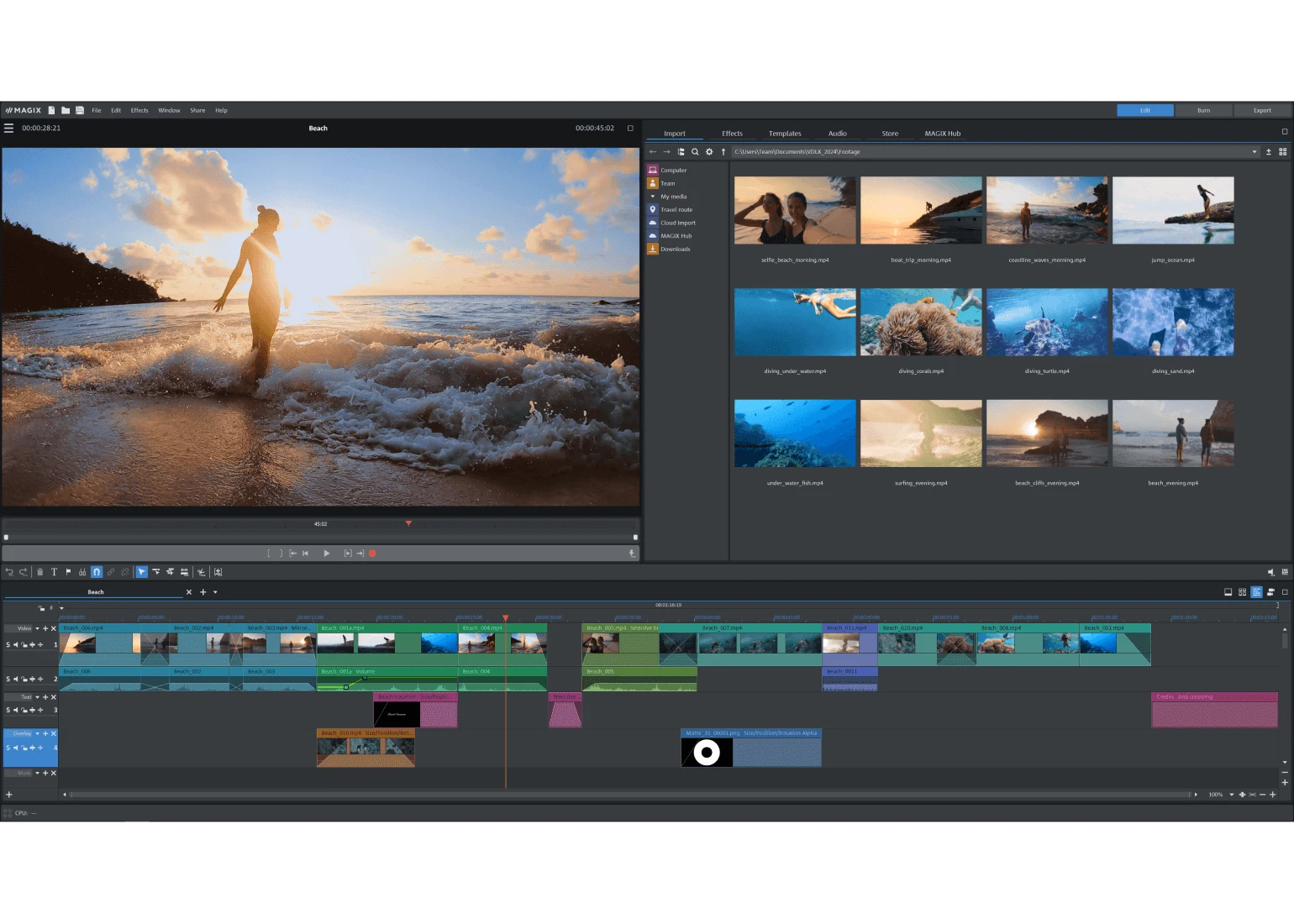Click the Title (T) tool in timeline toolbar
The height and width of the screenshot is (924, 1294).
(x=54, y=572)
